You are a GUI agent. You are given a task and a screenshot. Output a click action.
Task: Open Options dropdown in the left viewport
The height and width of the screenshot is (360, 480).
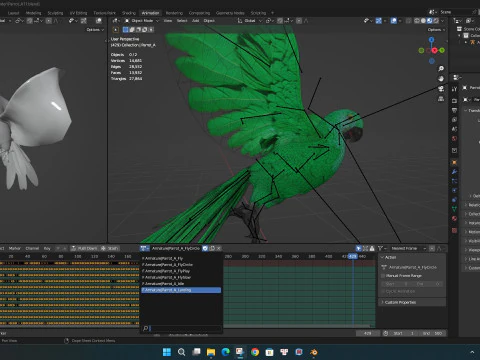(x=95, y=30)
